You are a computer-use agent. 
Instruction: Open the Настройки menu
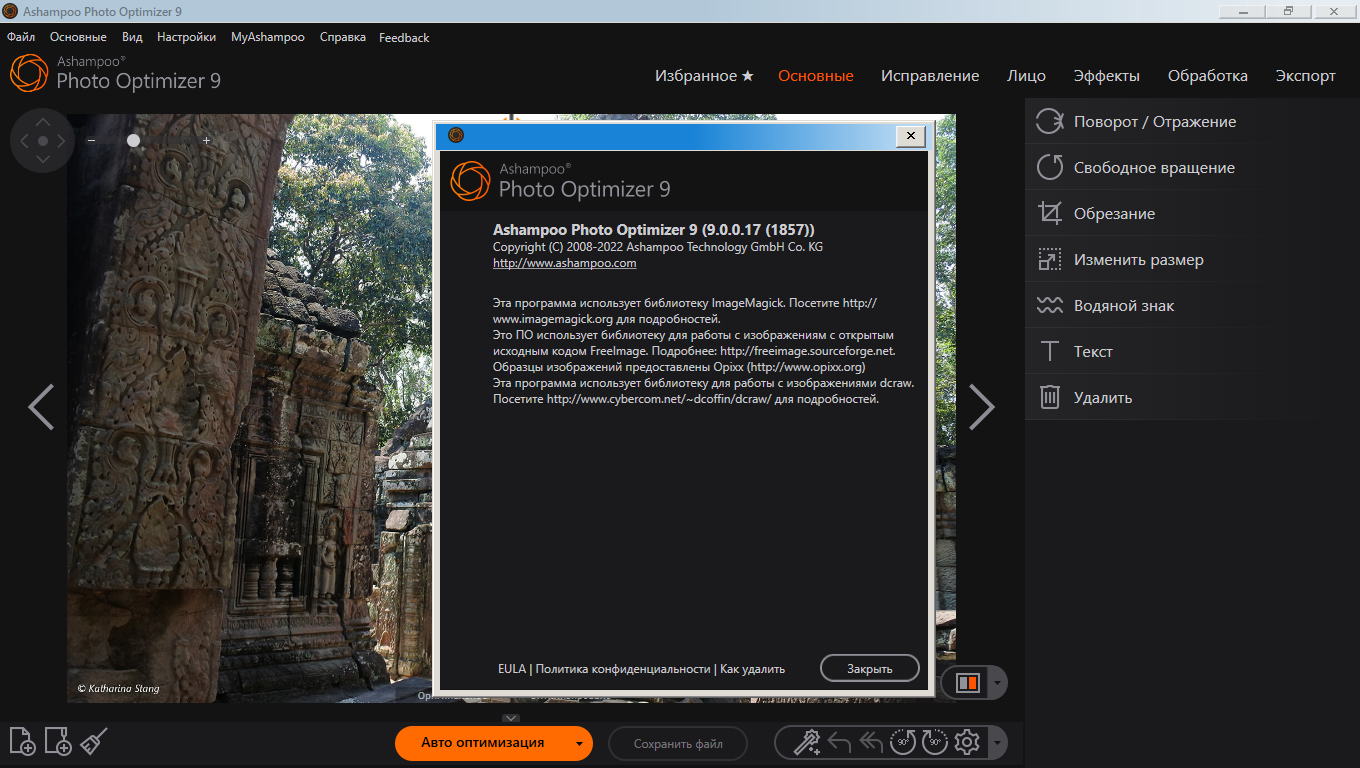[186, 37]
